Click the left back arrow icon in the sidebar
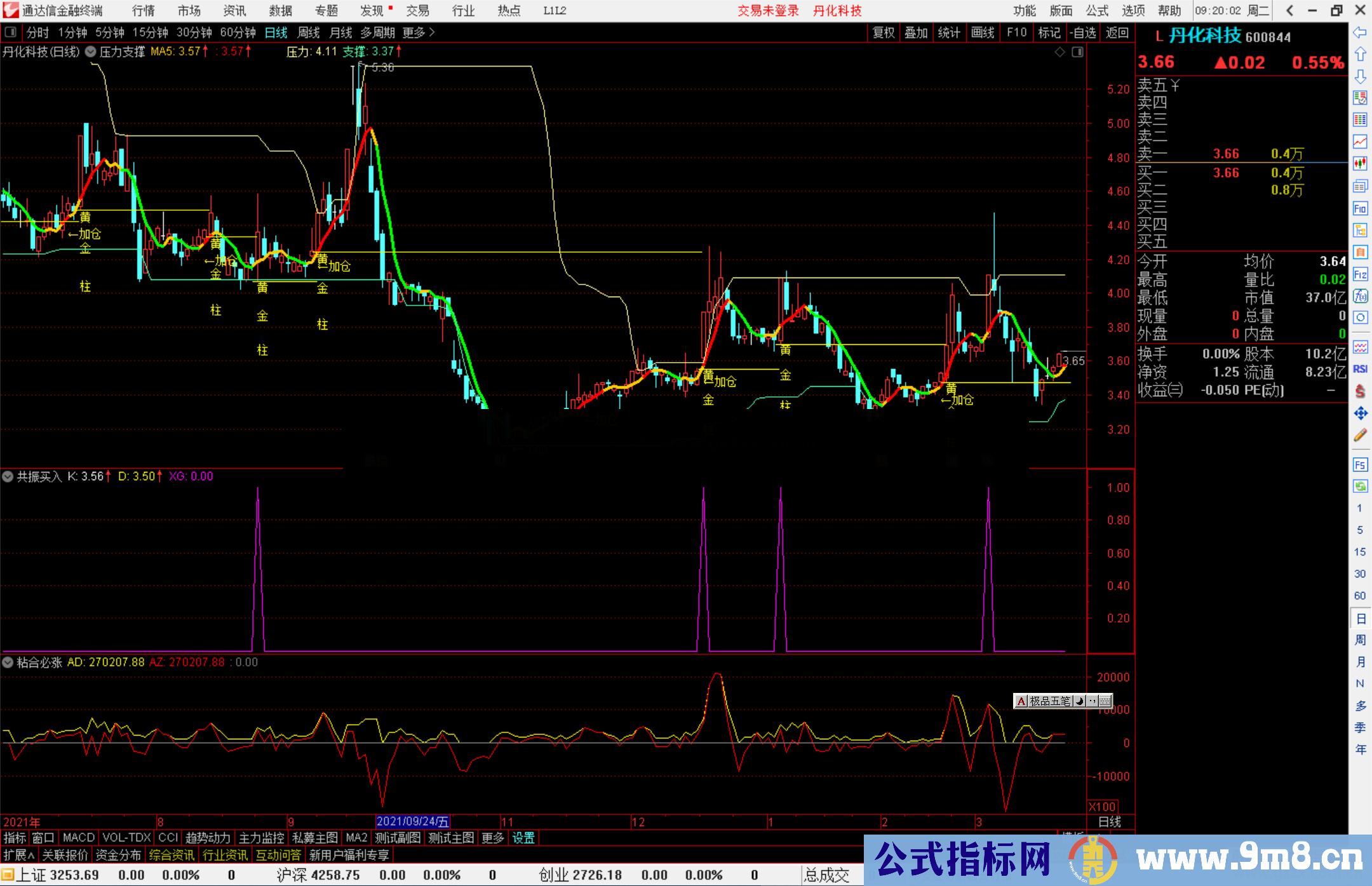Viewport: 1372px width, 886px height. pyautogui.click(x=1360, y=32)
